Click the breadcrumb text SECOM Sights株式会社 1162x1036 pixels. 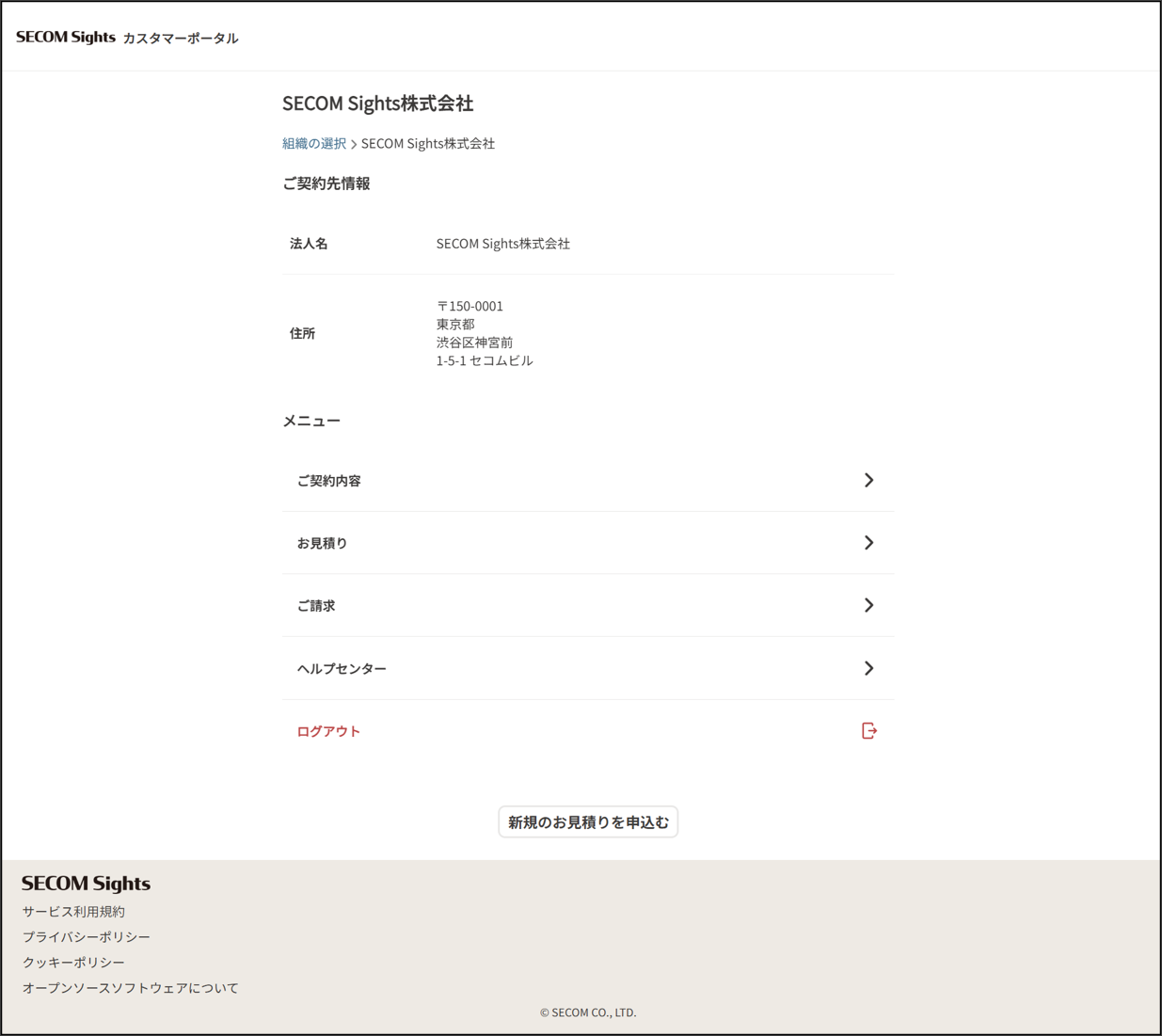click(x=428, y=144)
